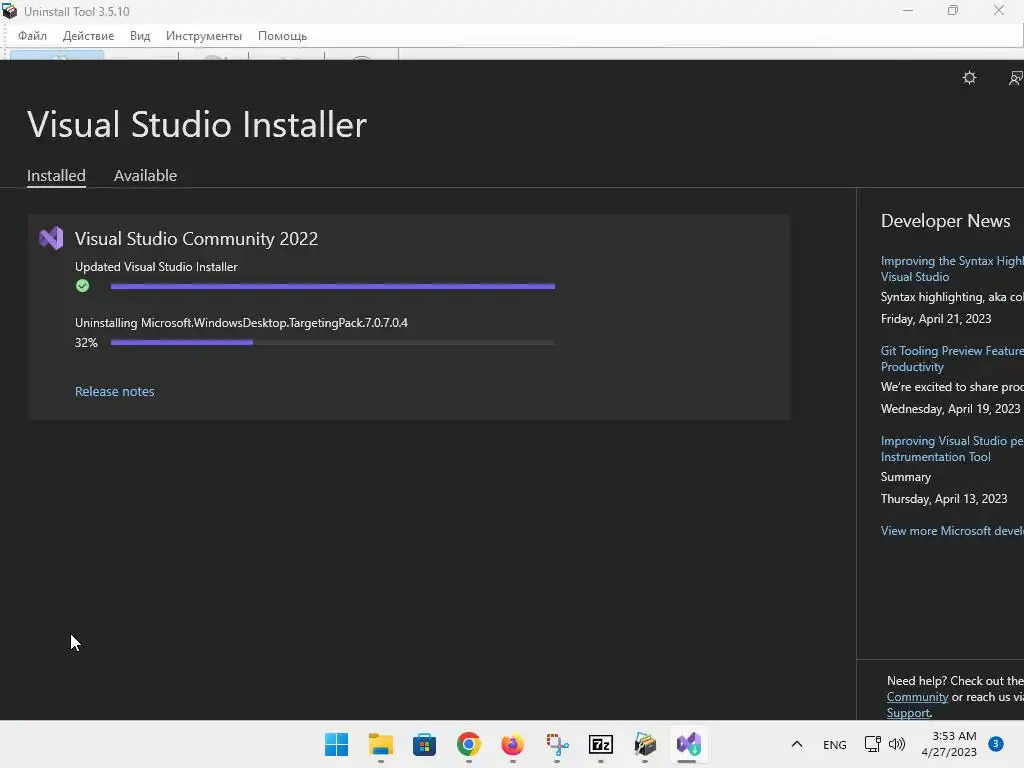Image resolution: width=1024 pixels, height=768 pixels.
Task: Click the 32% progress label
Action: 86,343
